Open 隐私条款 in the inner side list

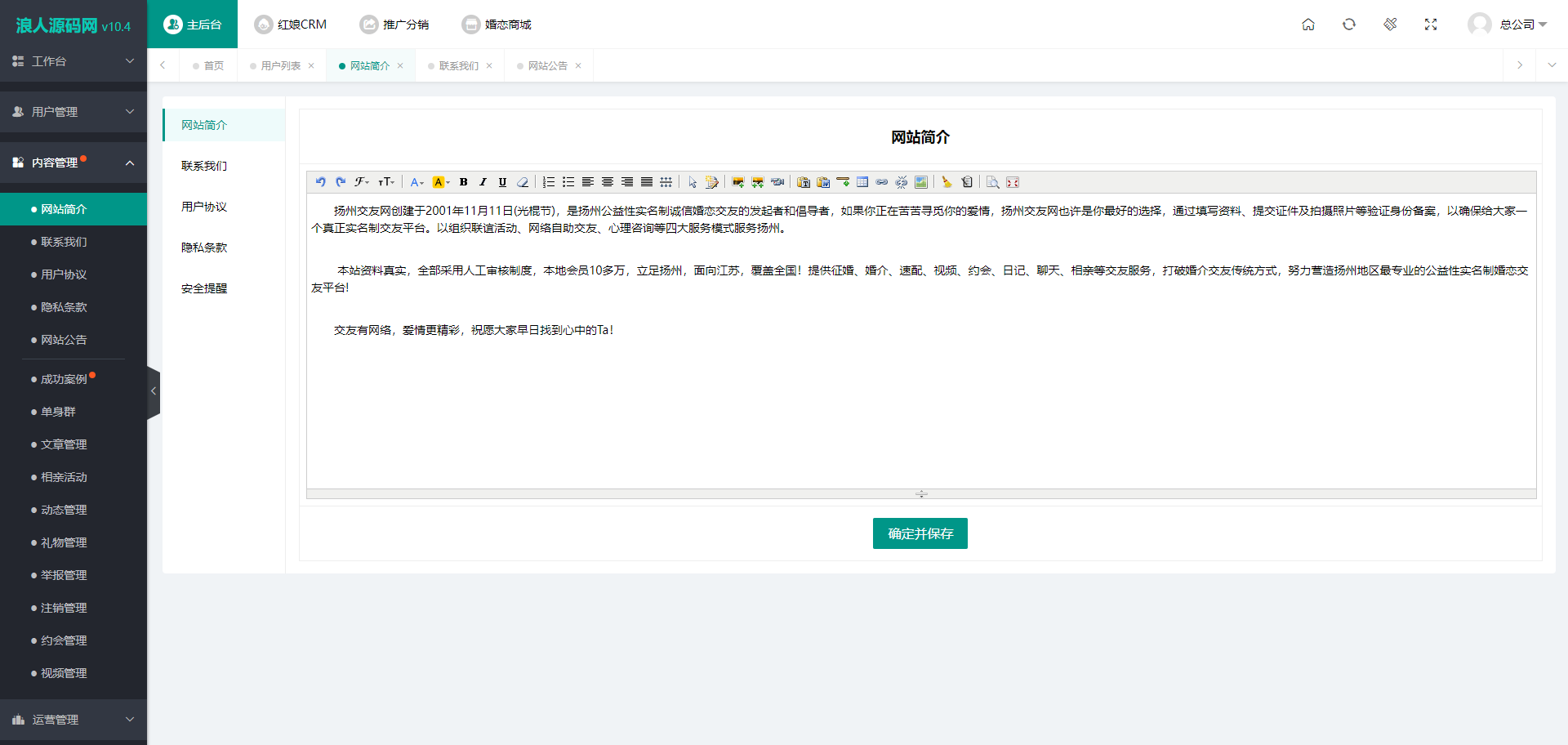(204, 248)
